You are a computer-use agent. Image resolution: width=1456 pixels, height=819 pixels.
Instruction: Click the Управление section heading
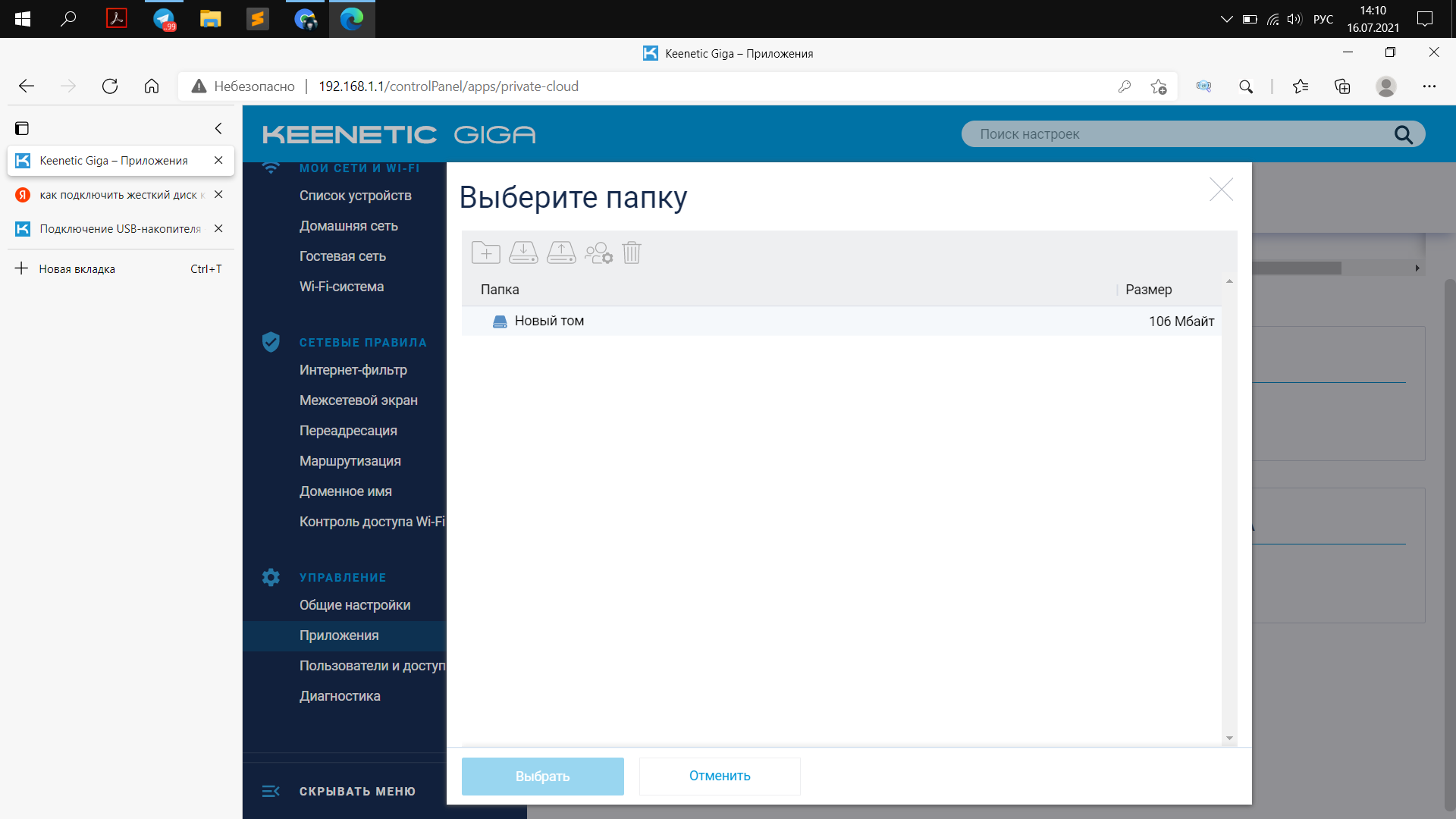coord(342,578)
